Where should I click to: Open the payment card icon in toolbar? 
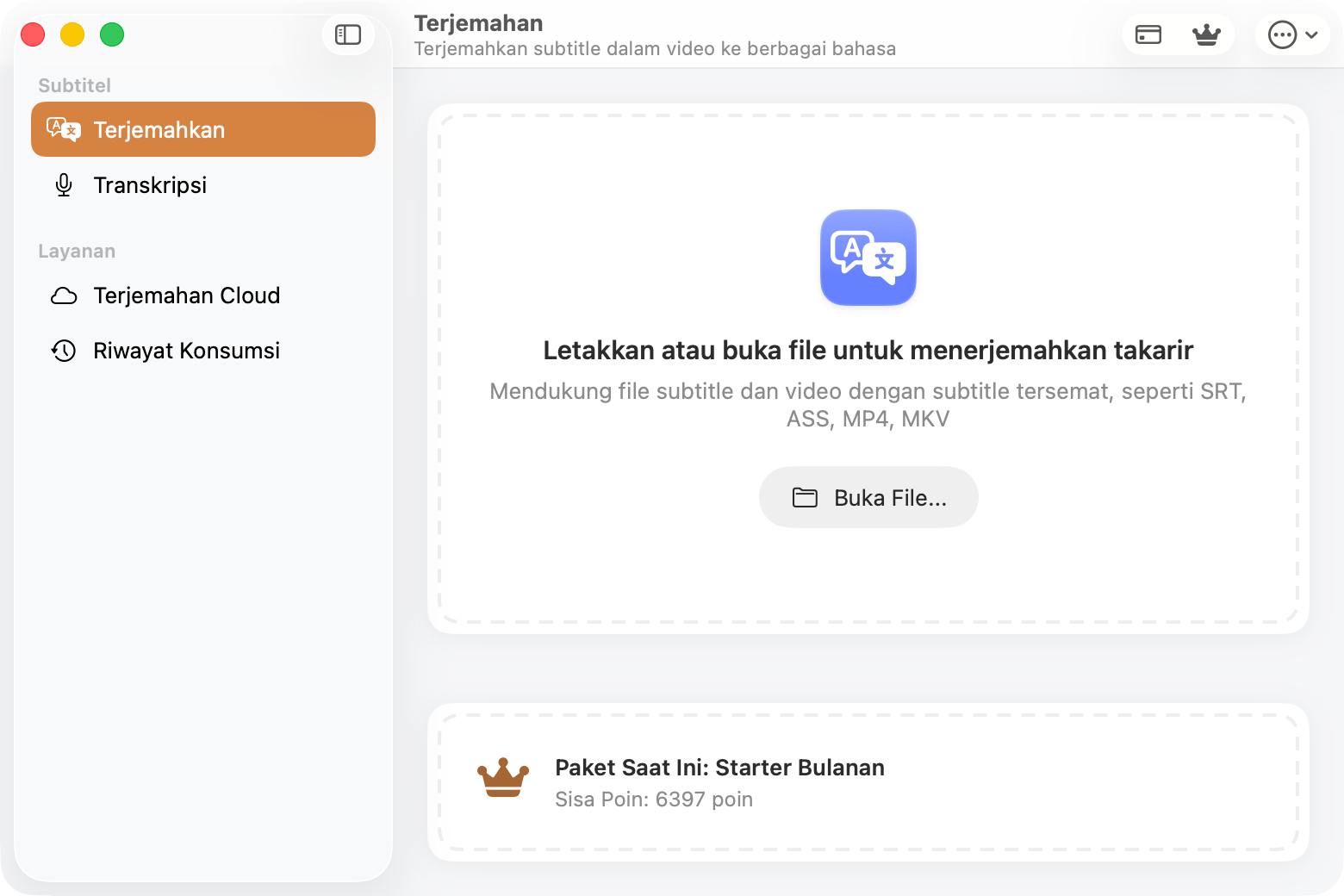(1148, 34)
